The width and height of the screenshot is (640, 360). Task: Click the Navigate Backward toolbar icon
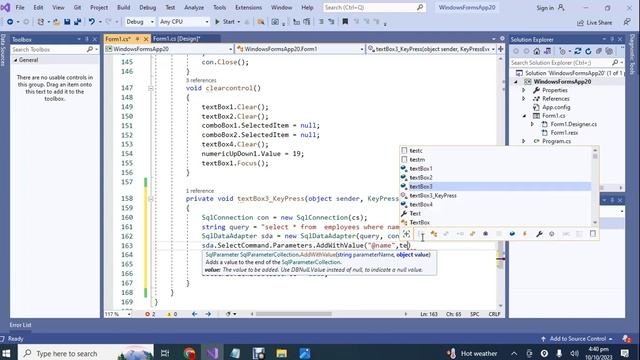pyautogui.click(x=10, y=22)
